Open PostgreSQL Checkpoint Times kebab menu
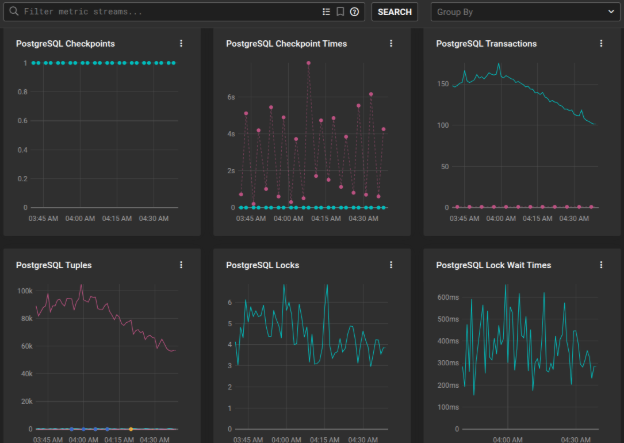 point(391,43)
